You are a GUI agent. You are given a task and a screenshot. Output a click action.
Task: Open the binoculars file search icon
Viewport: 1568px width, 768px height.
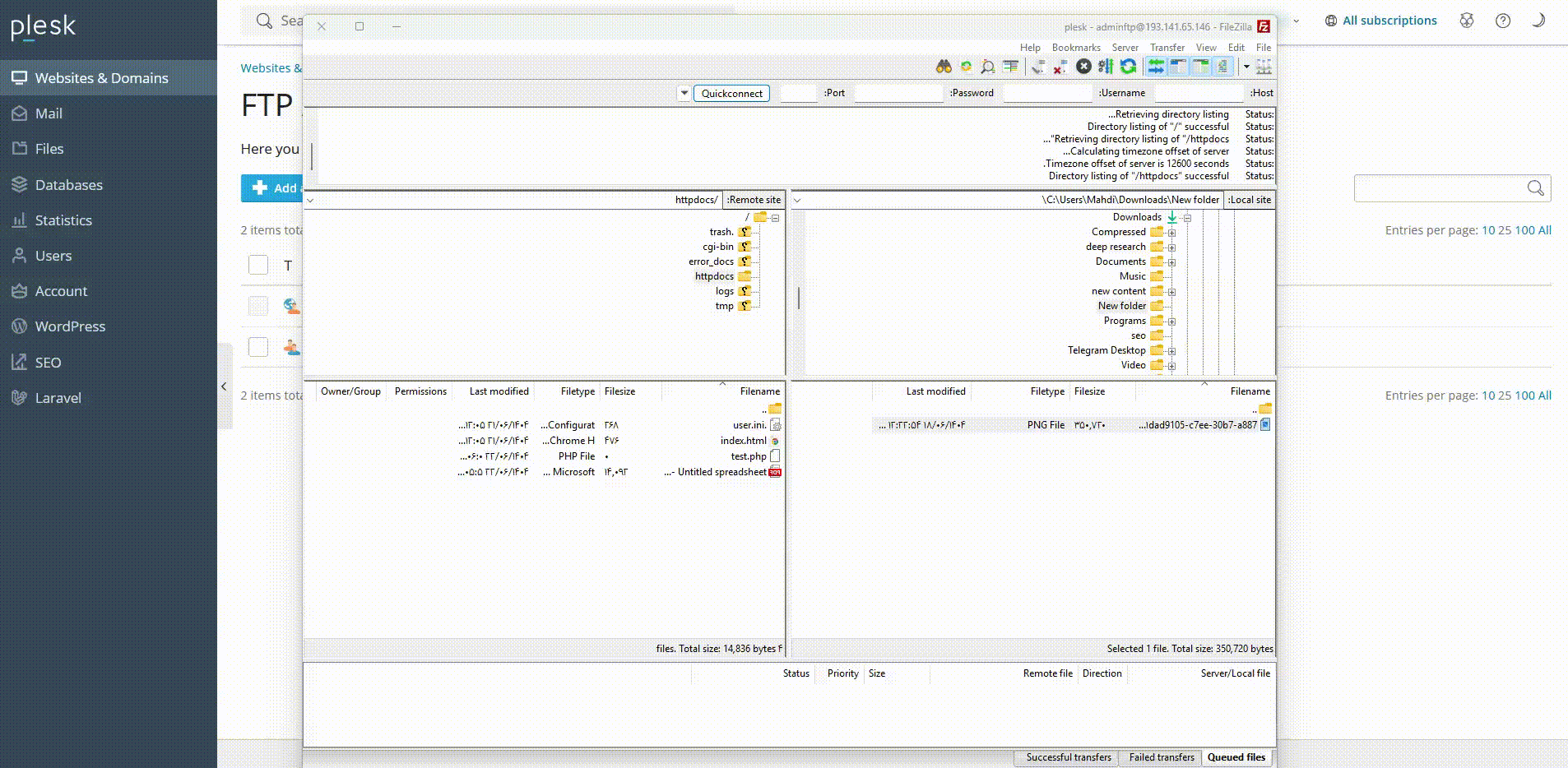click(944, 67)
